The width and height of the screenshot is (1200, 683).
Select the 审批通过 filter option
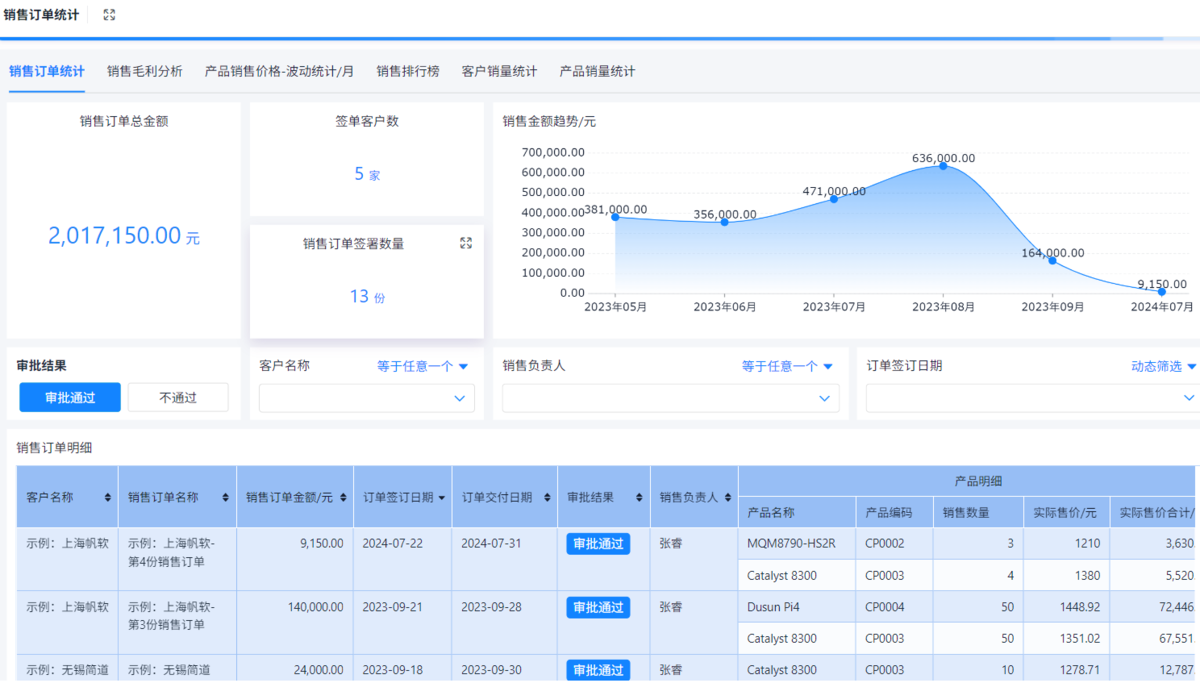coord(70,397)
